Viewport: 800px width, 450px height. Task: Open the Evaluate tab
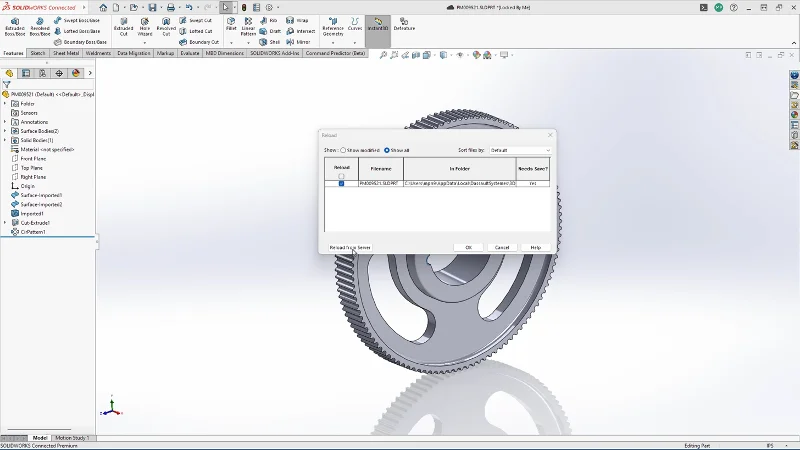point(190,53)
